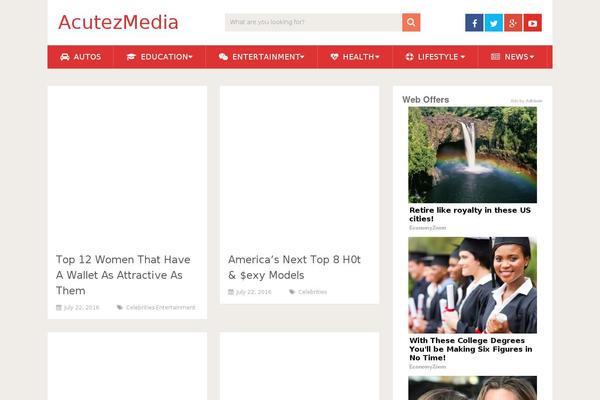Click calendar icon under America's Next Top post

click(231, 292)
